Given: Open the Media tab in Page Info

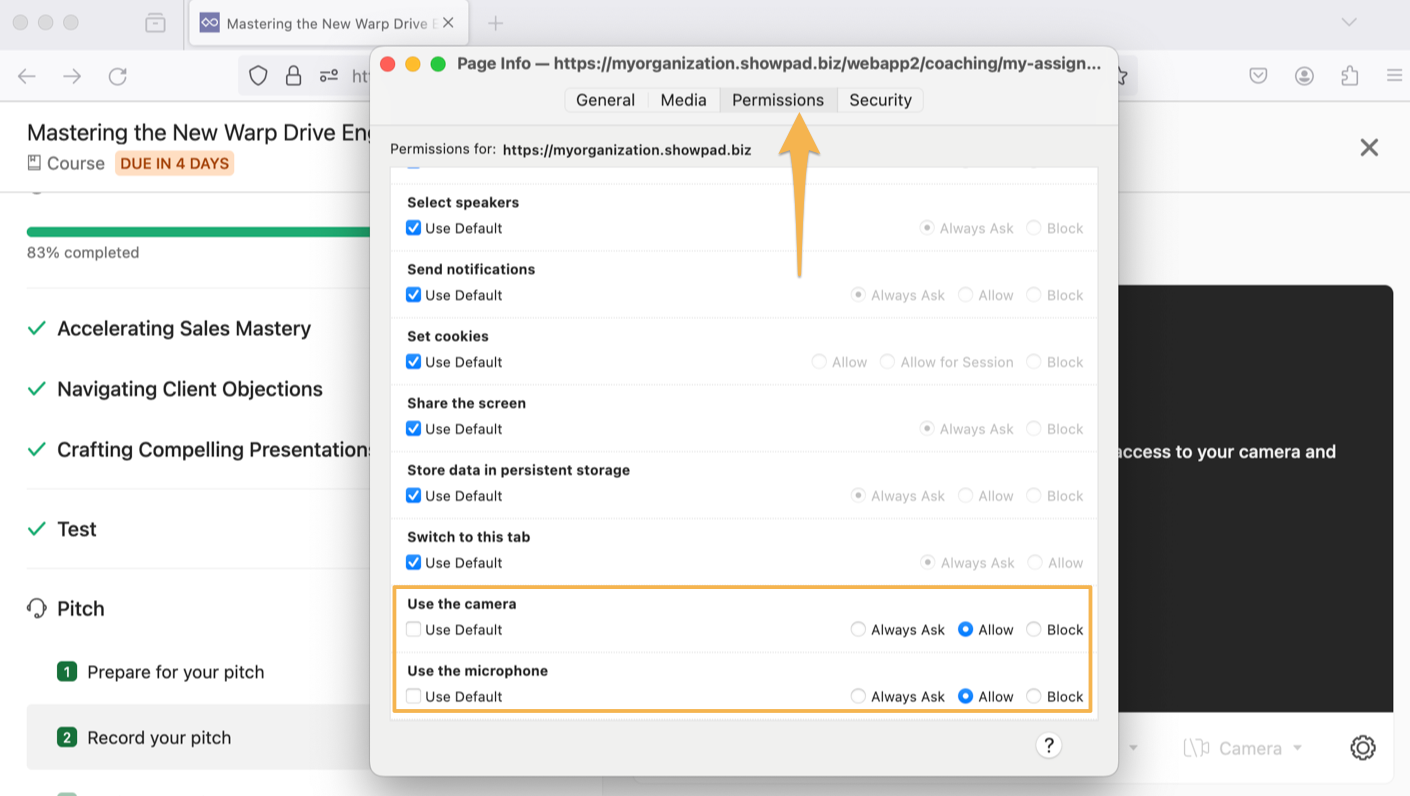Looking at the screenshot, I should coord(683,99).
